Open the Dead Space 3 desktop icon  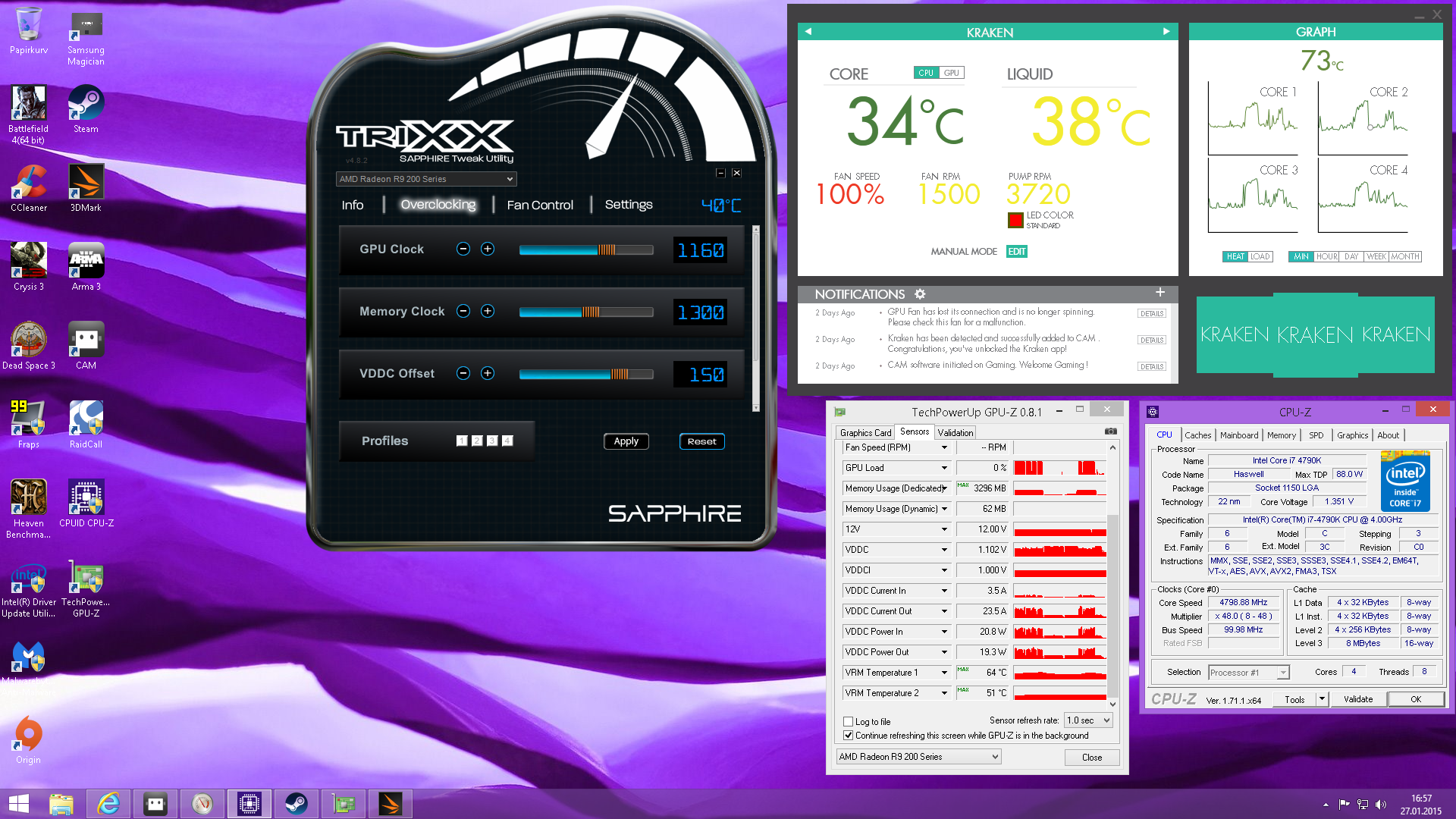coord(28,346)
